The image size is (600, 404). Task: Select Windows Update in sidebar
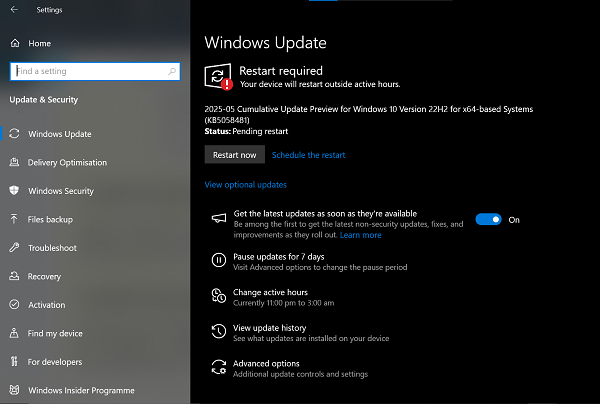(60, 134)
